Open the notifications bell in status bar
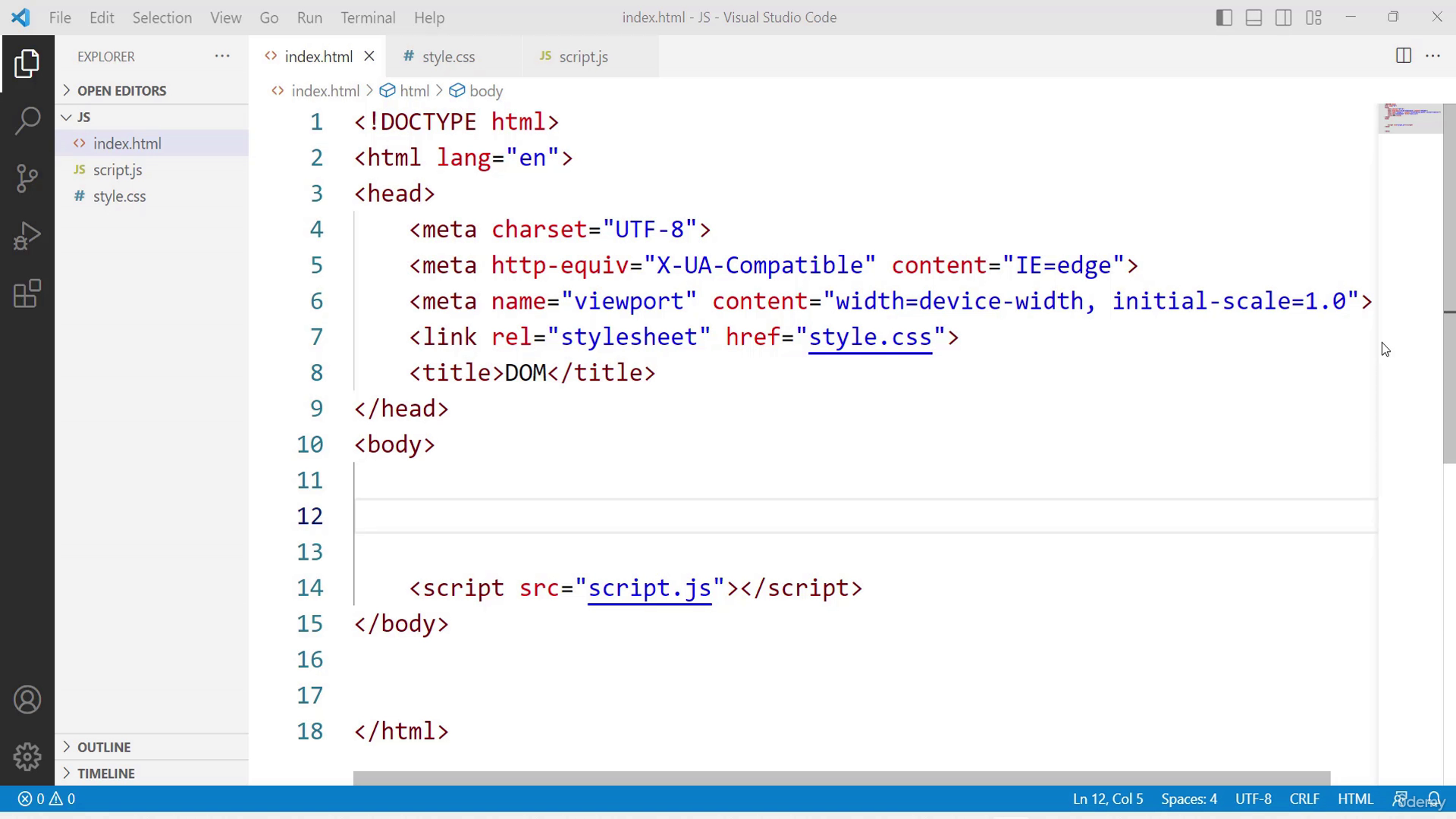 1434,799
